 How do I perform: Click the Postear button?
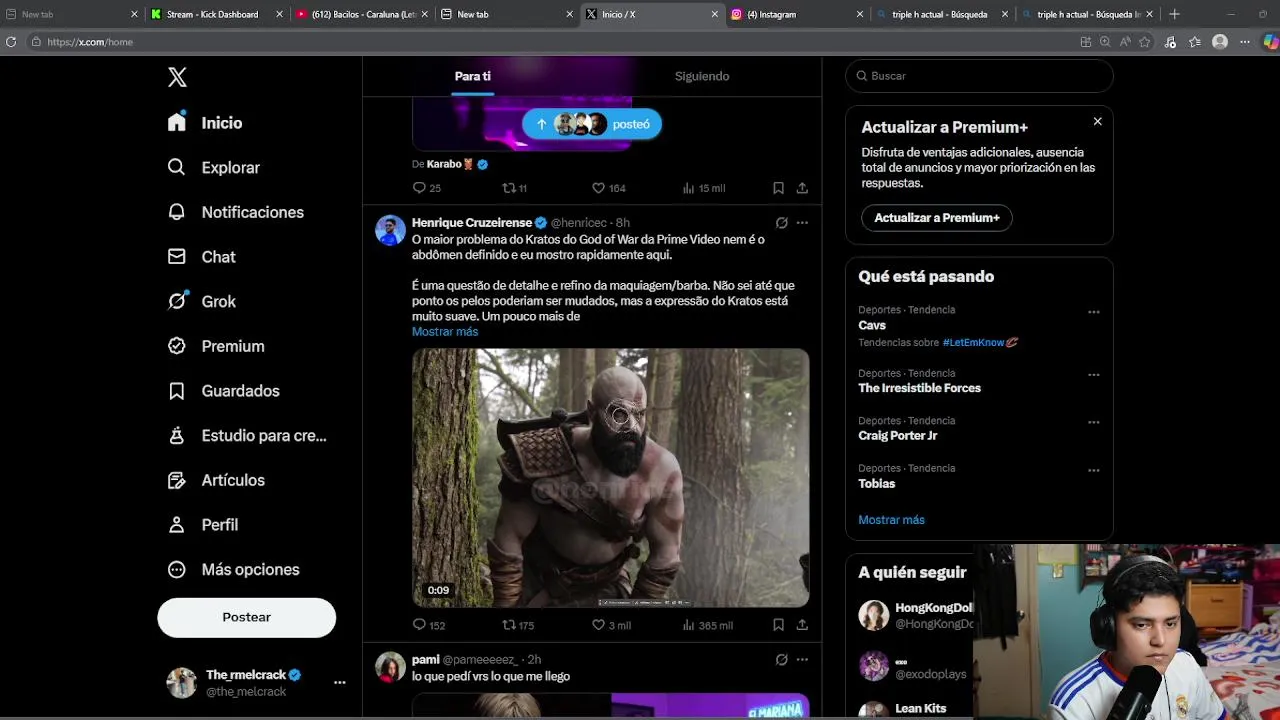(246, 617)
